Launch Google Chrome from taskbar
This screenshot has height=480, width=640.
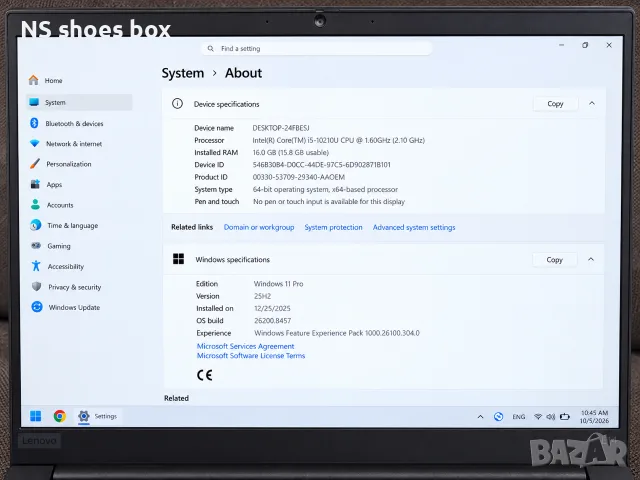point(60,416)
